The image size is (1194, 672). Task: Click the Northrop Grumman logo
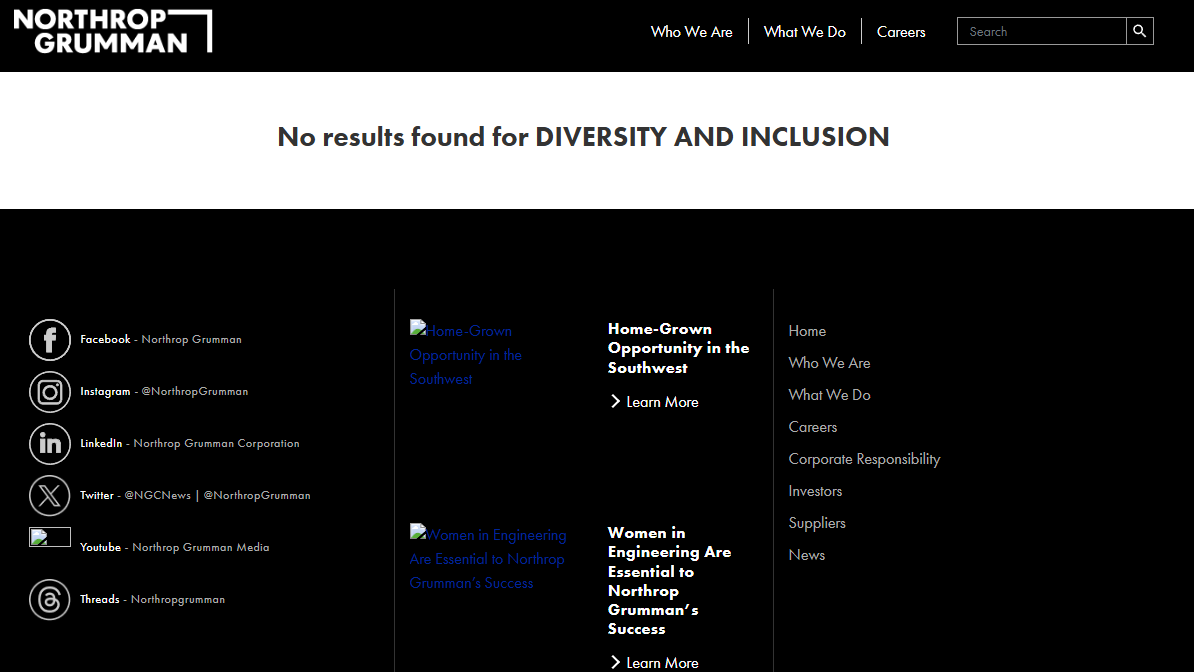[112, 31]
